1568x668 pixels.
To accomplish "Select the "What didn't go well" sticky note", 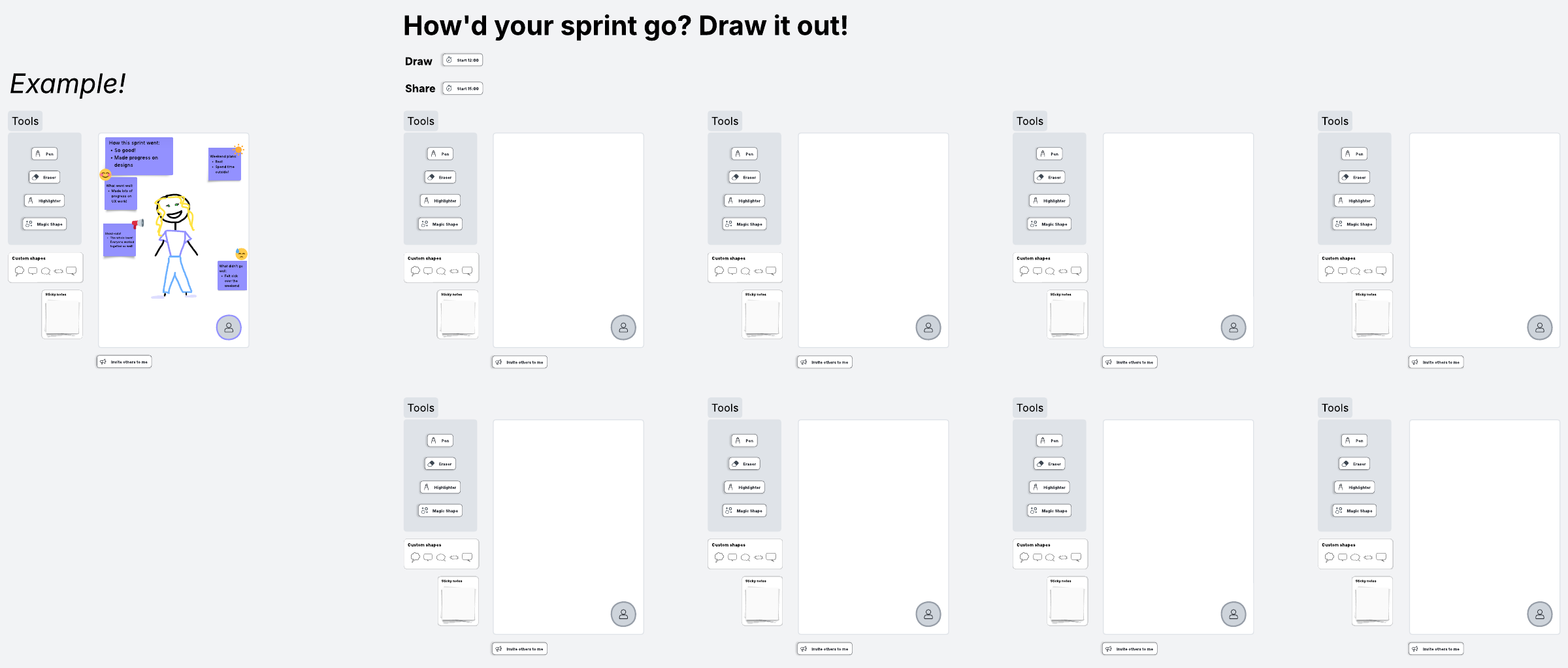I will point(232,276).
